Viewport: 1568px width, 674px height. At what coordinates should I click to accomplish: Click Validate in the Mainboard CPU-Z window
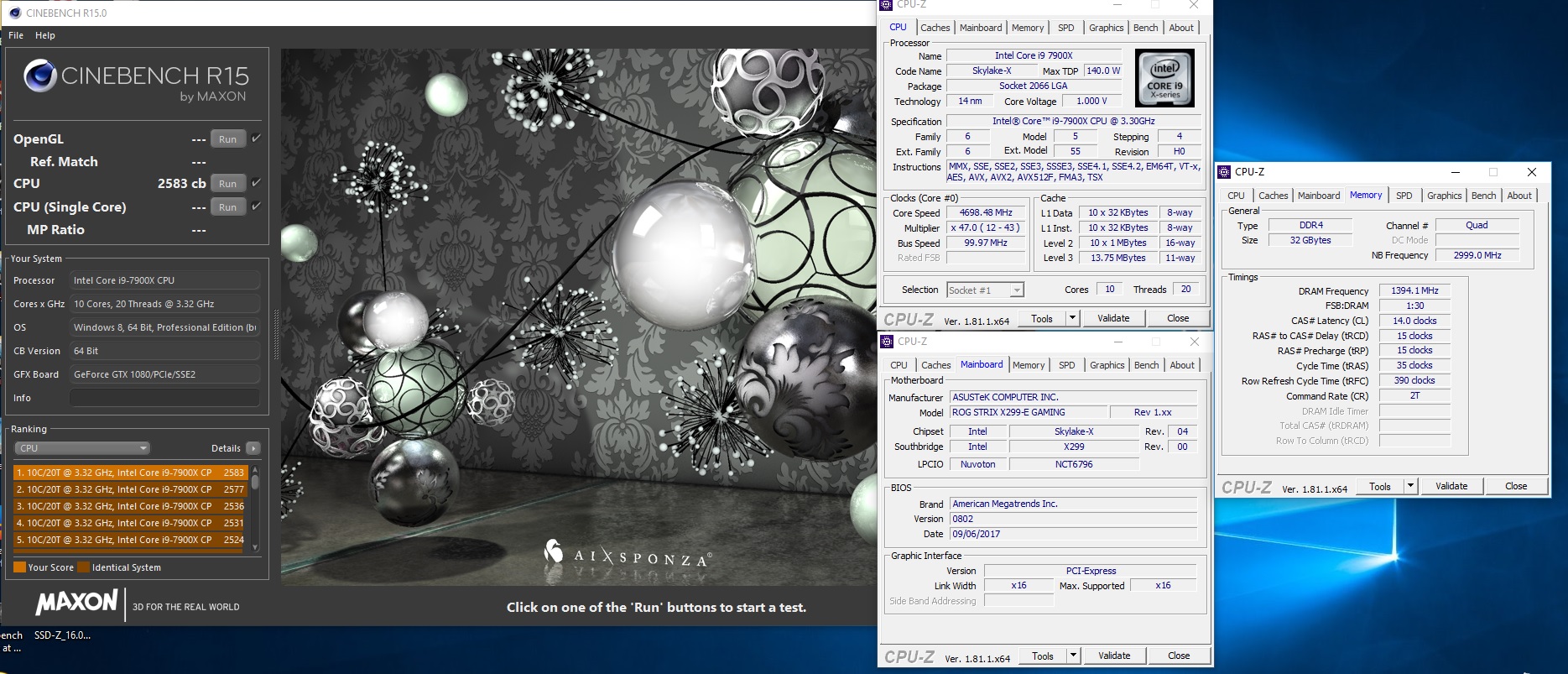click(1114, 656)
